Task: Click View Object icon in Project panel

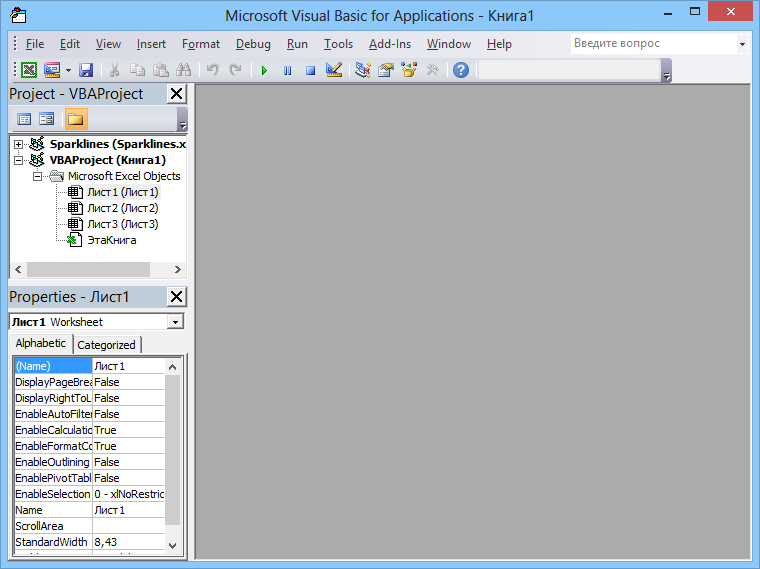Action: tap(47, 119)
